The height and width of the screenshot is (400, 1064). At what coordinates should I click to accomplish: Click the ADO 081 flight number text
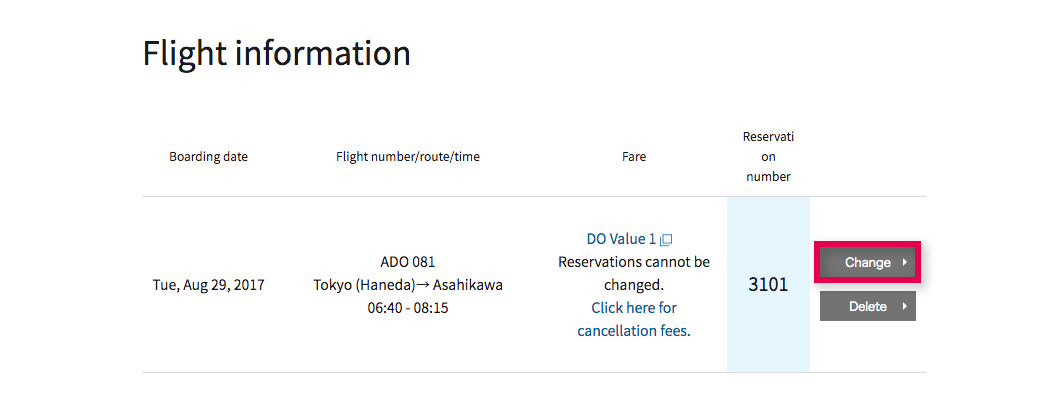[x=408, y=261]
